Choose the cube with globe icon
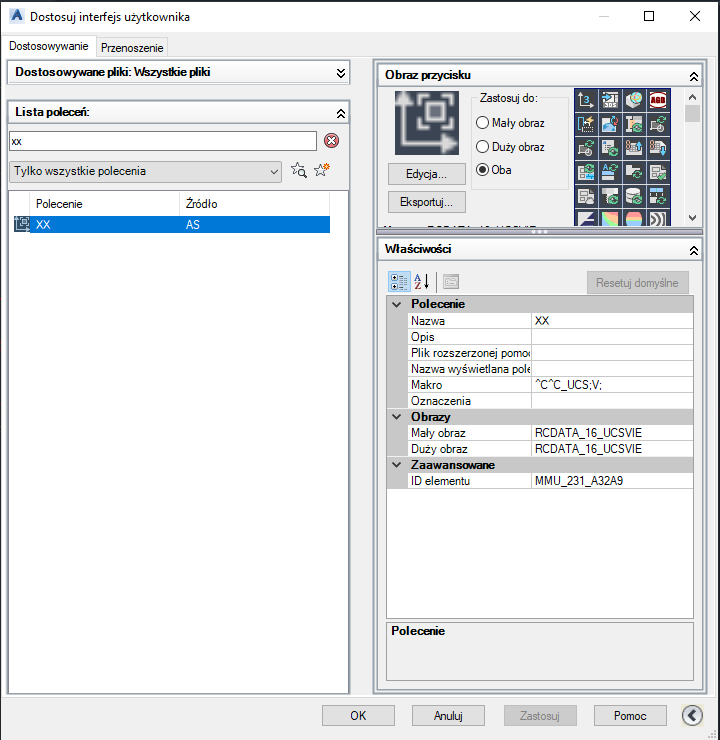 (x=634, y=100)
